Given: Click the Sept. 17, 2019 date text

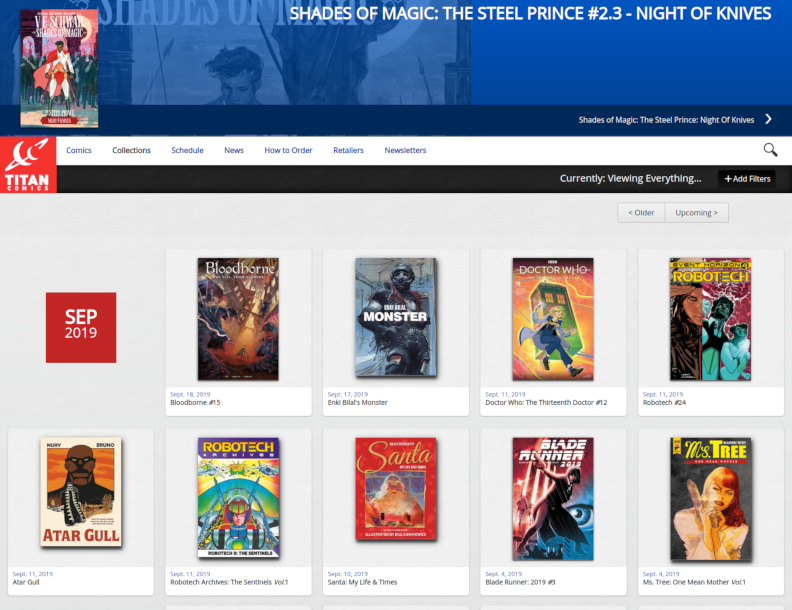Looking at the screenshot, I should [348, 394].
